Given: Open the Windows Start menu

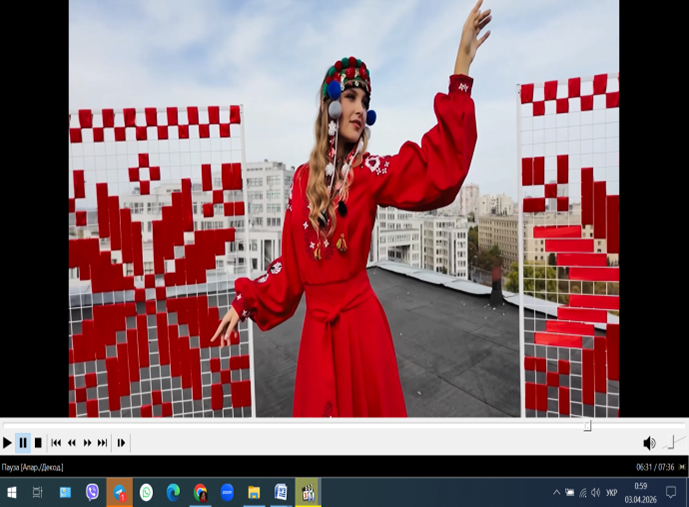Looking at the screenshot, I should [12, 492].
